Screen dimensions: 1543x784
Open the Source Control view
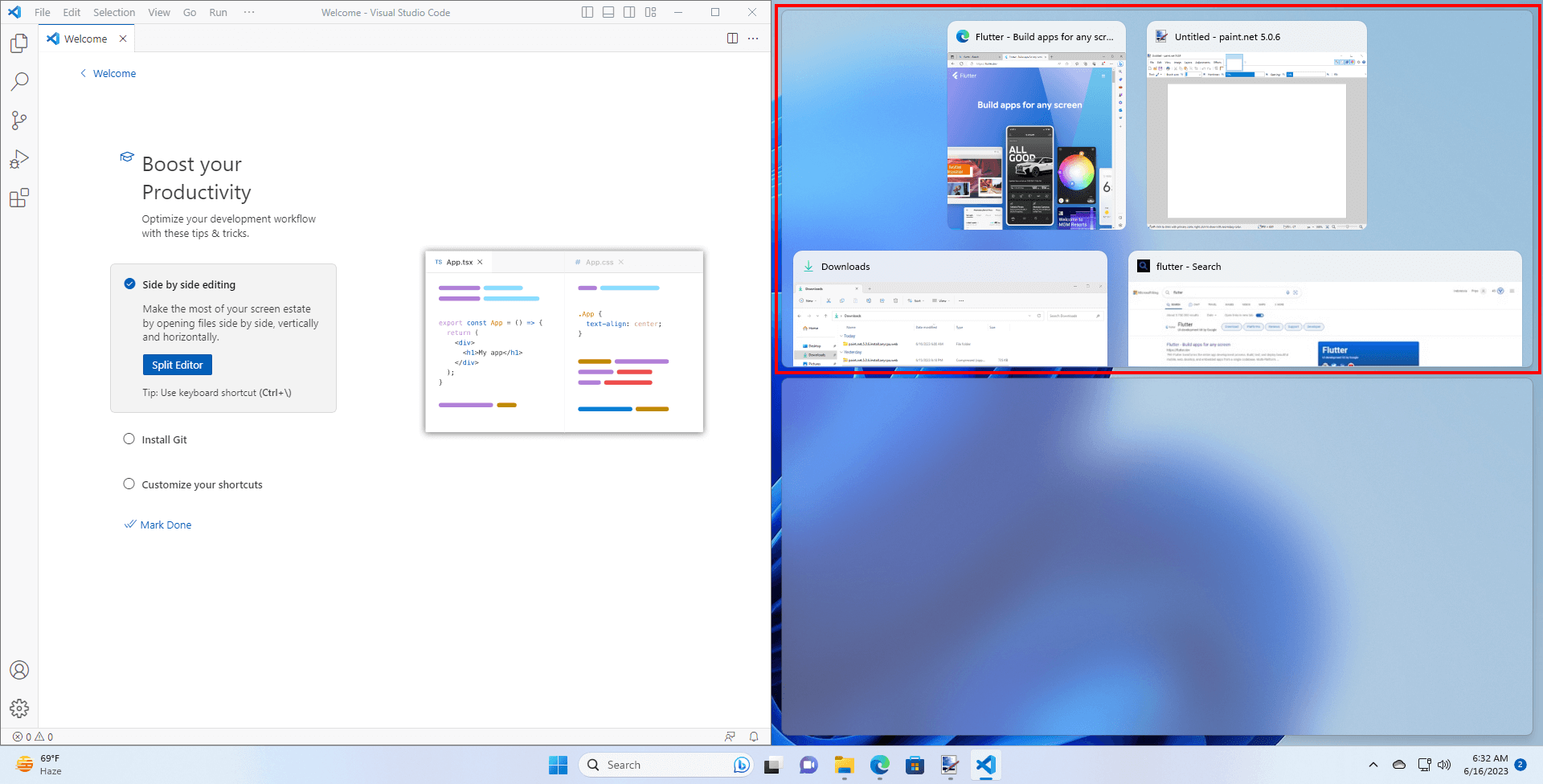pyautogui.click(x=19, y=120)
